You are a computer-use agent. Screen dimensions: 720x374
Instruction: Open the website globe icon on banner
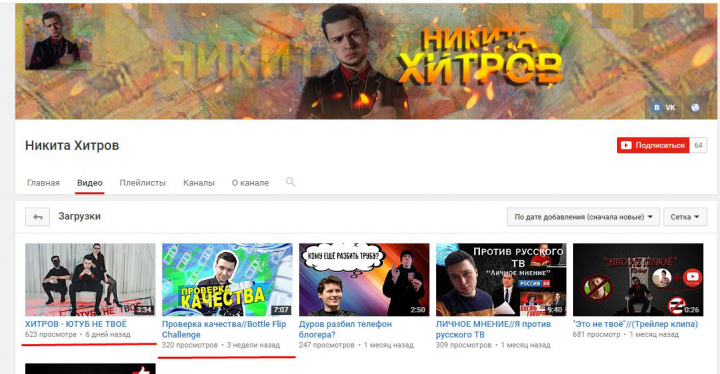point(695,108)
